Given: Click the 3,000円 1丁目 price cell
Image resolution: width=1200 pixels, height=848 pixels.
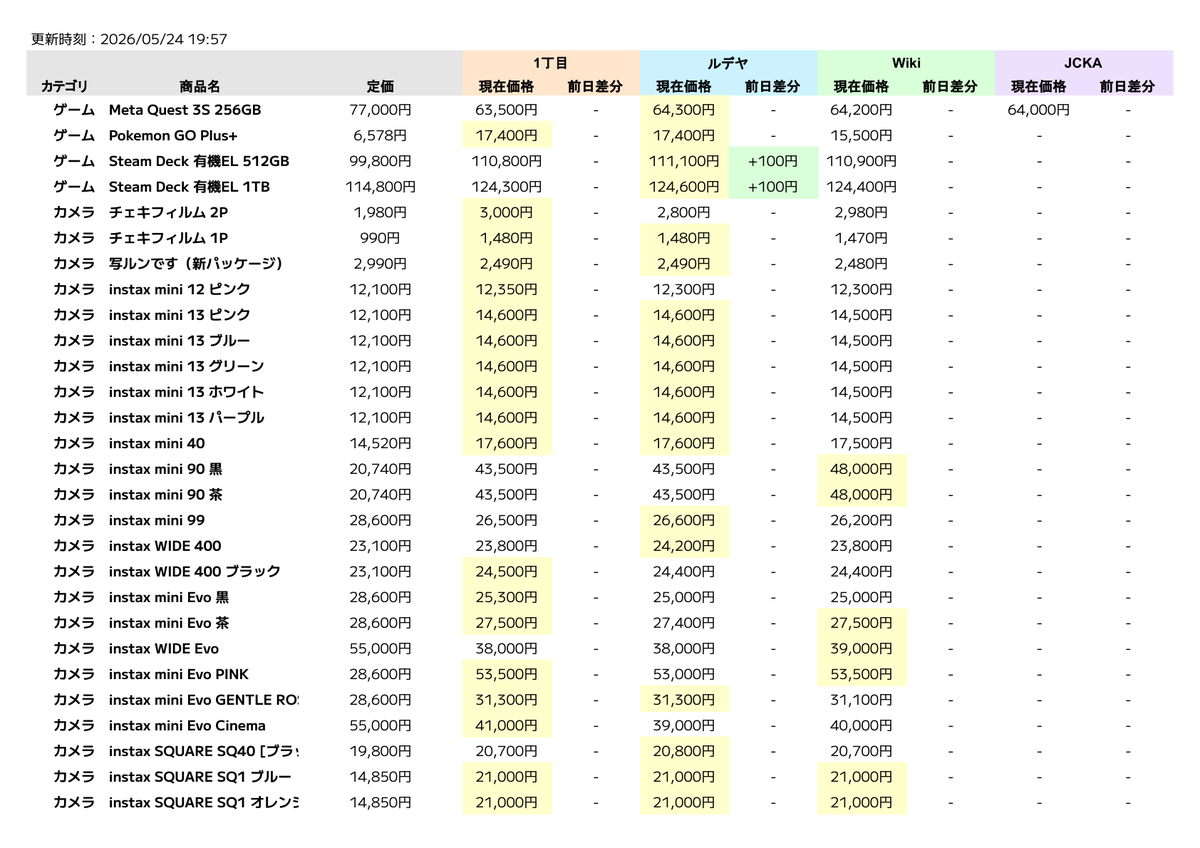Looking at the screenshot, I should point(506,212).
